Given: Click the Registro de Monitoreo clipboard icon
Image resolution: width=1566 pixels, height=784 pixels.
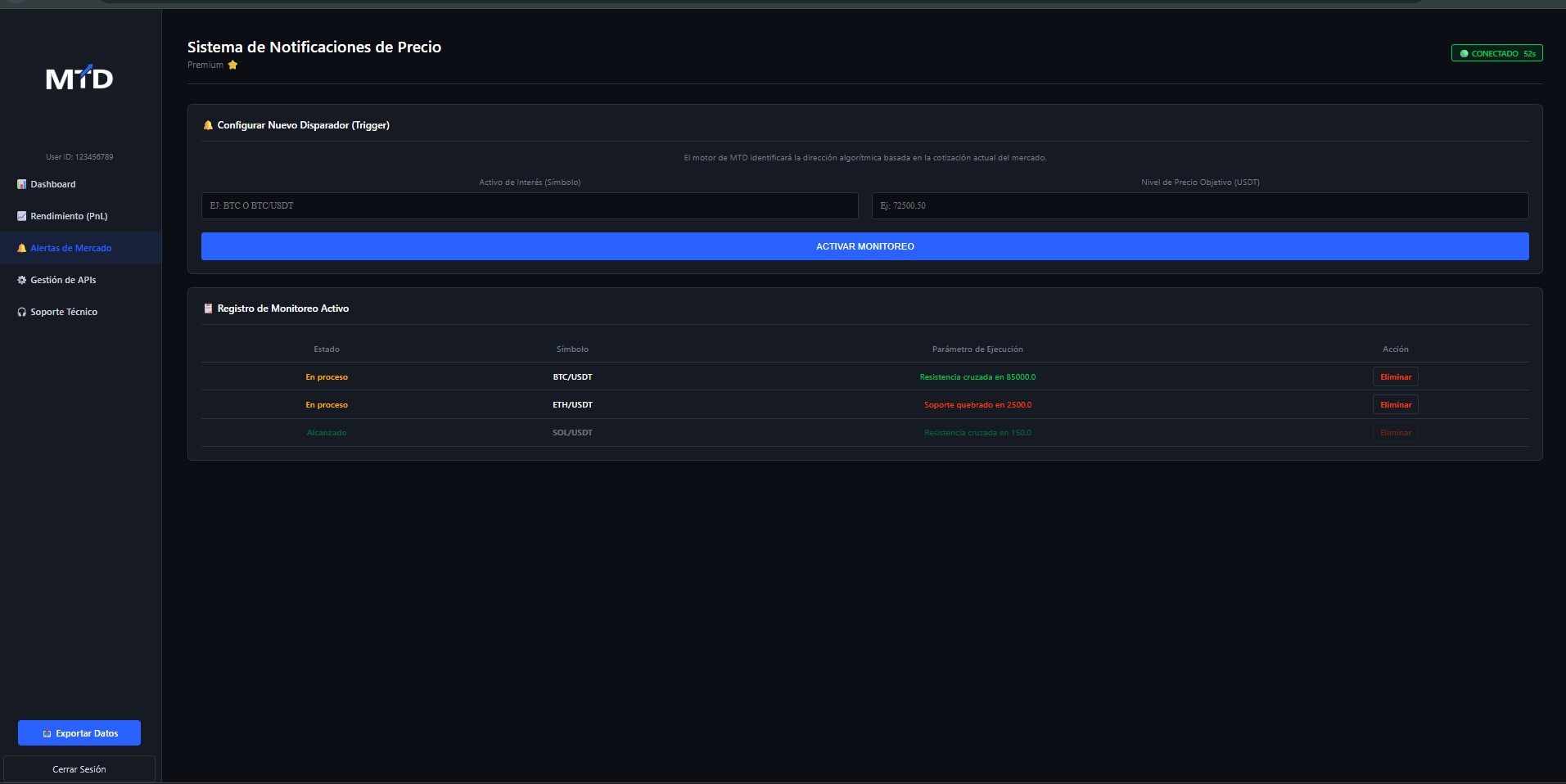Looking at the screenshot, I should point(208,309).
